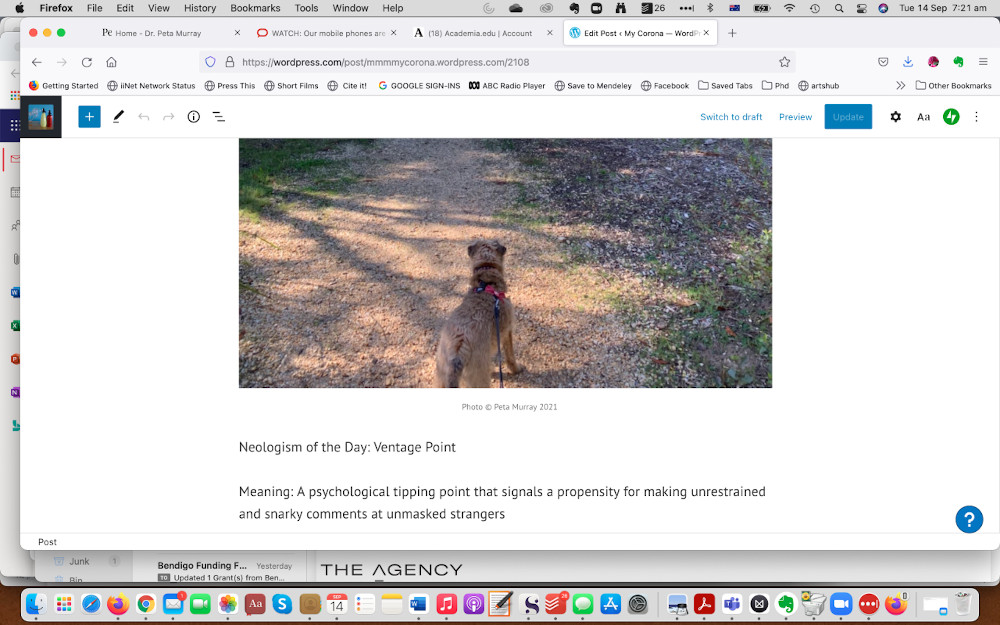Switch to the Academia.edu tab
The image size is (1000, 625).
(480, 33)
